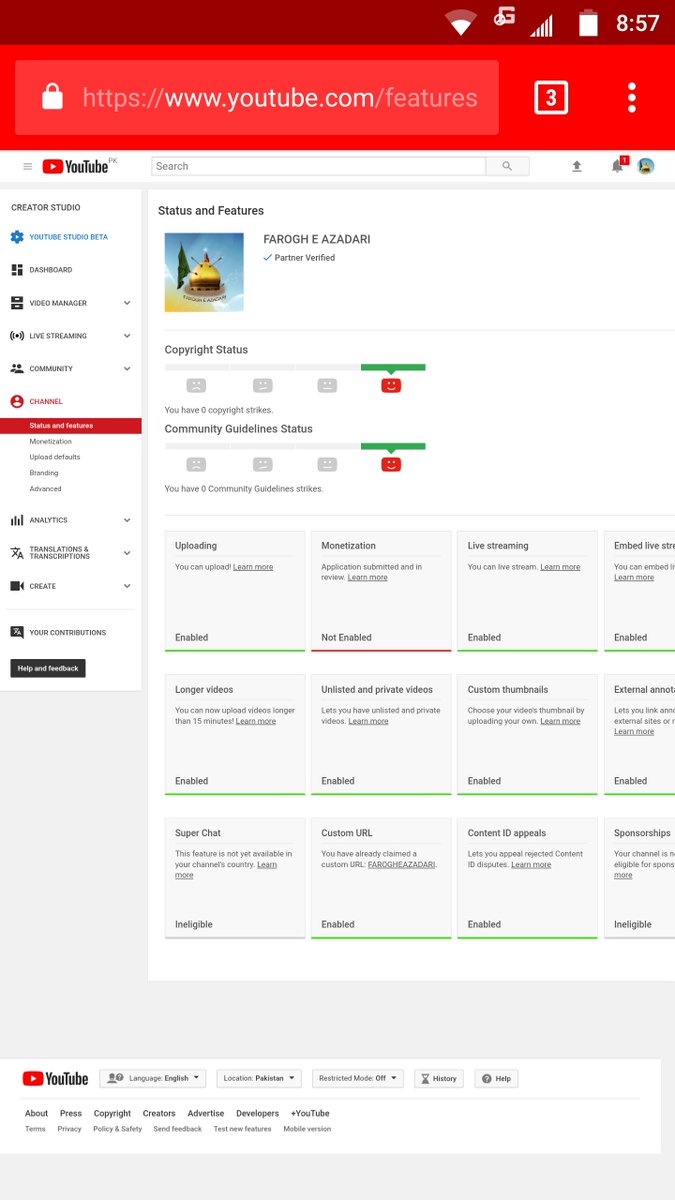Open the notifications bell

(618, 166)
